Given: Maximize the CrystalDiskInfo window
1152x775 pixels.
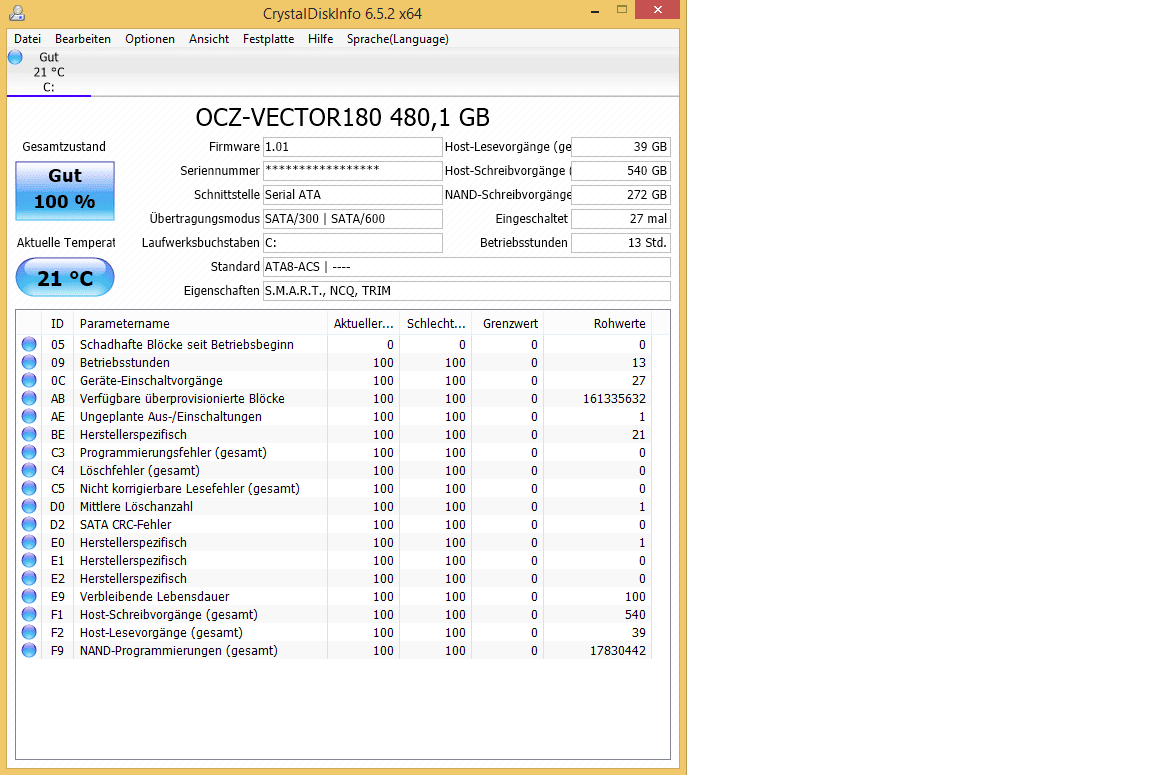Looking at the screenshot, I should [622, 10].
